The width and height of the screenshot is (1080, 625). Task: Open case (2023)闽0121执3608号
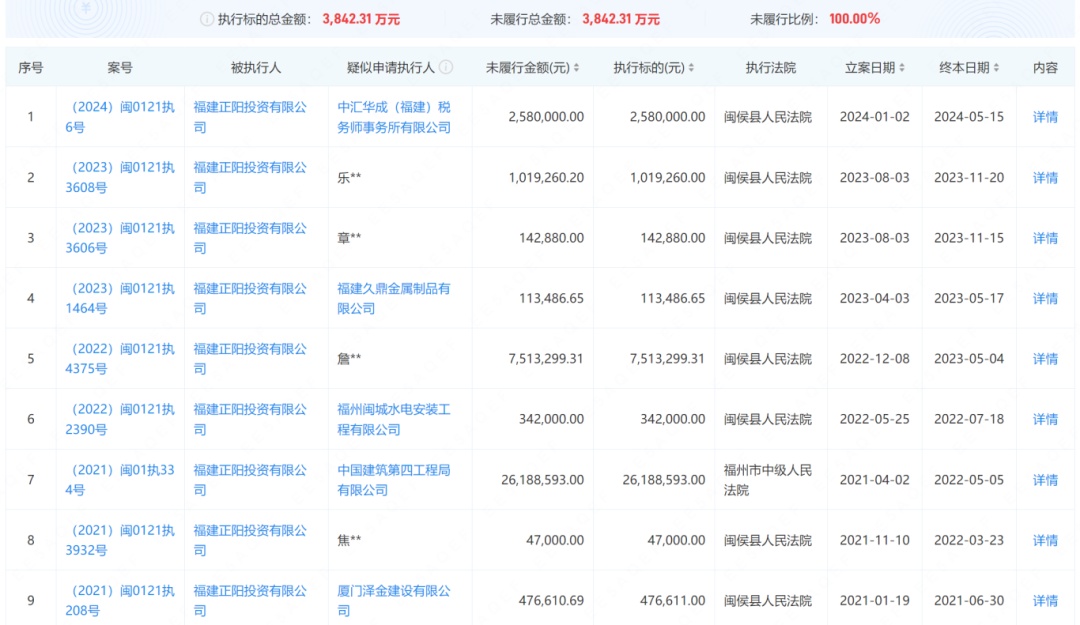tap(120, 177)
